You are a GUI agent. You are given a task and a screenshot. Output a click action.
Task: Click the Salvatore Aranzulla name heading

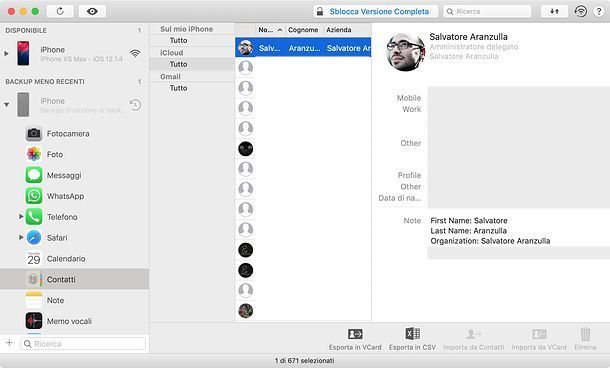(x=468, y=37)
